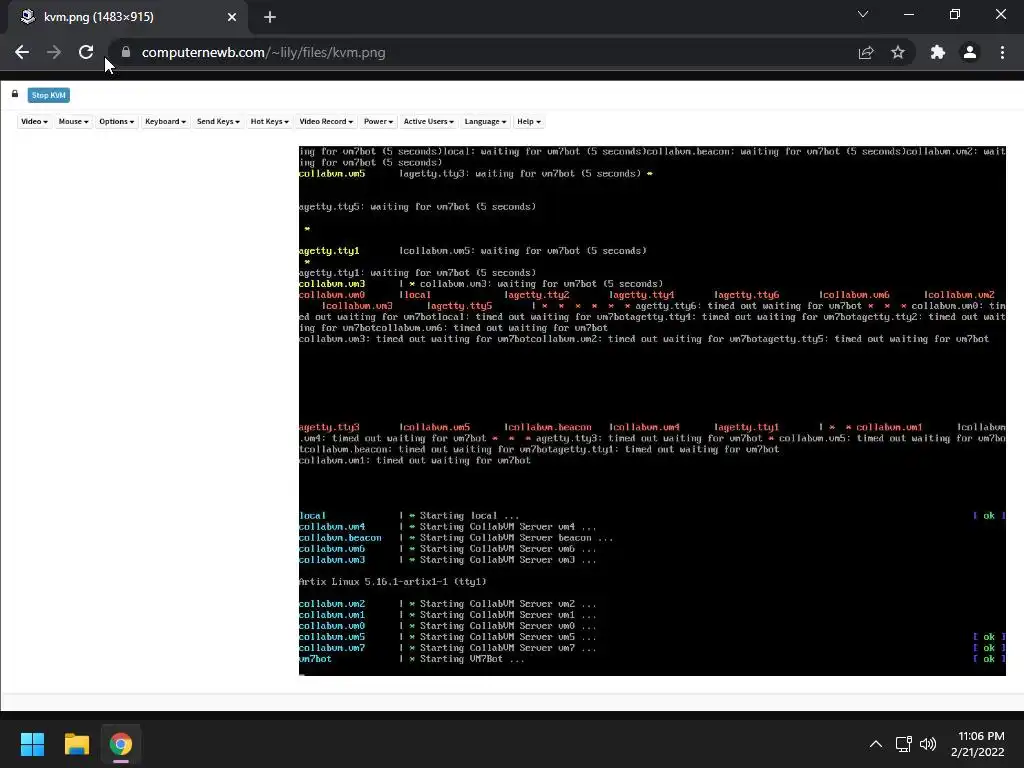This screenshot has width=1024, height=768.
Task: Close the kvm.png tab
Action: (232, 17)
